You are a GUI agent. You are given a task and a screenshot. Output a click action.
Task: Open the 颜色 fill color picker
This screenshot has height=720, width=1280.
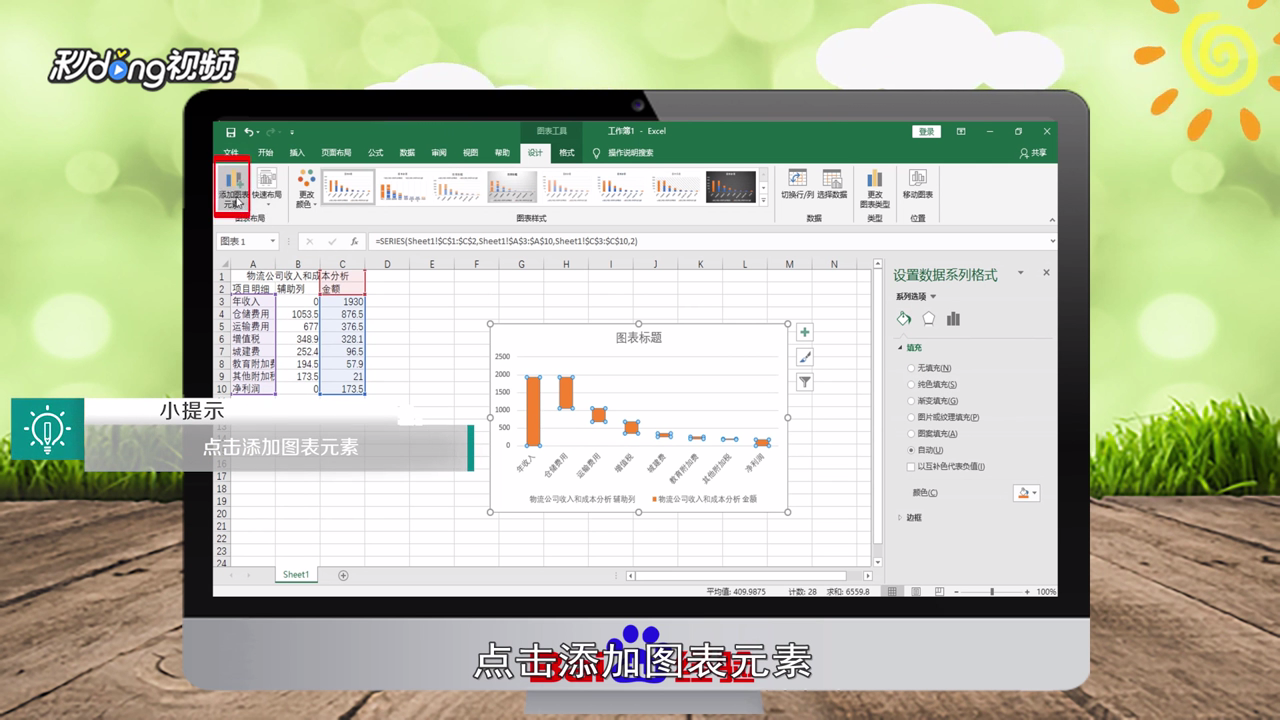click(1027, 492)
